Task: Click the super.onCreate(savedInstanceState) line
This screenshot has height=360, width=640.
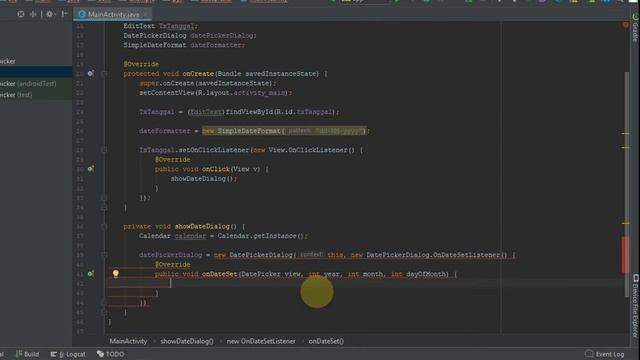Action: (208, 83)
